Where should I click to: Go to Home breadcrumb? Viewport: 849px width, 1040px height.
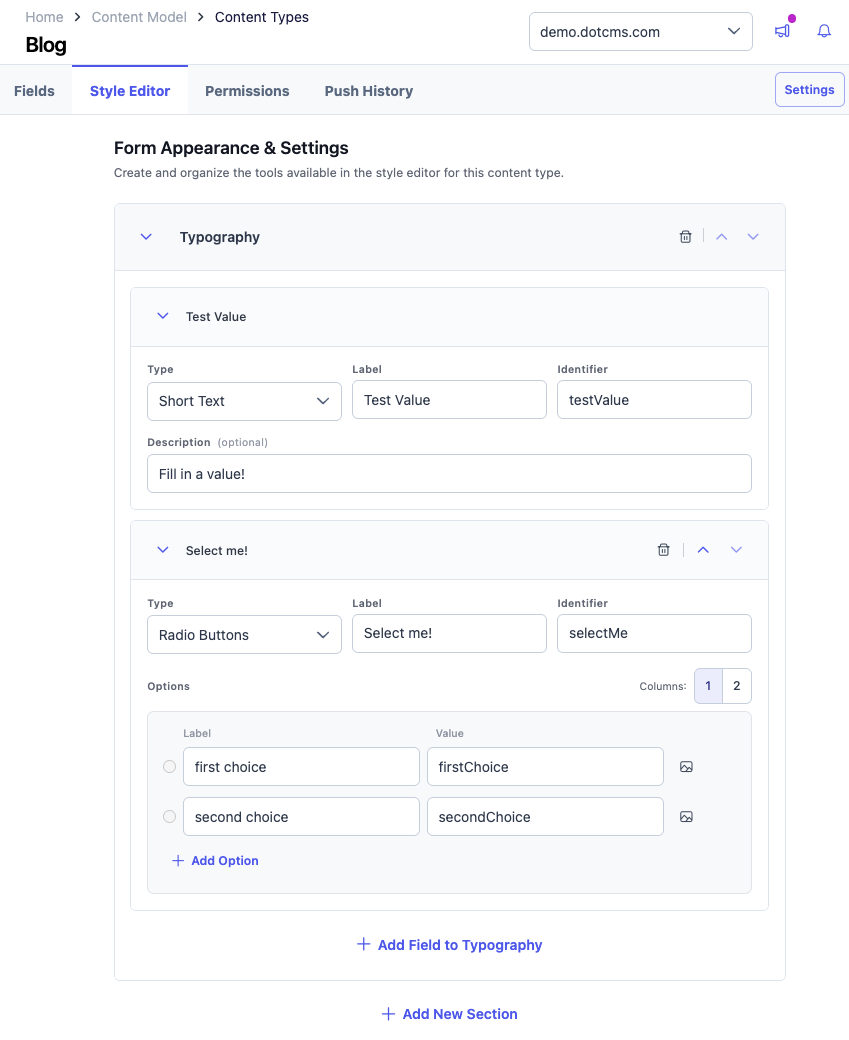tap(44, 17)
